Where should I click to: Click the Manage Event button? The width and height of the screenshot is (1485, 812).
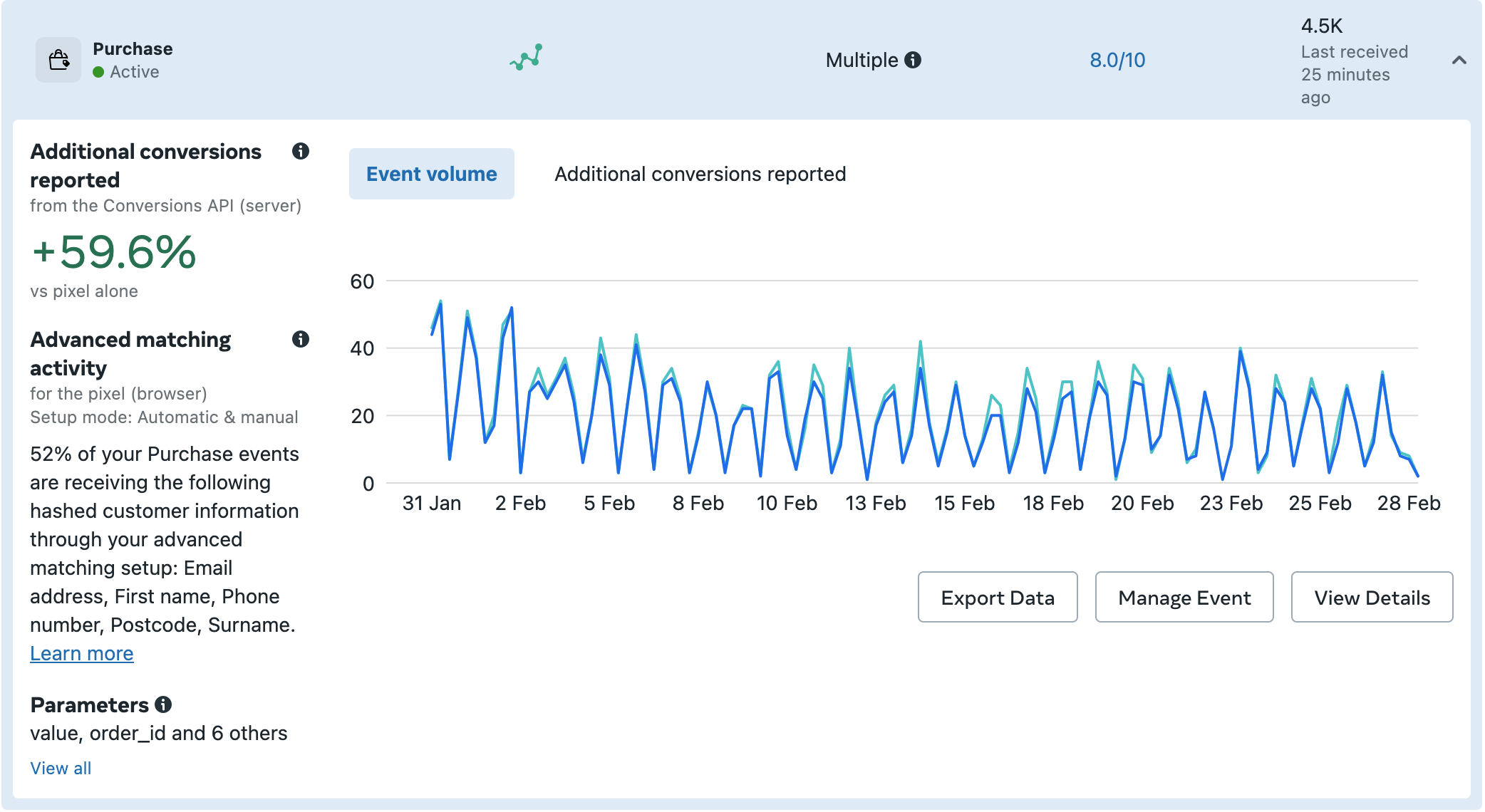tap(1184, 597)
